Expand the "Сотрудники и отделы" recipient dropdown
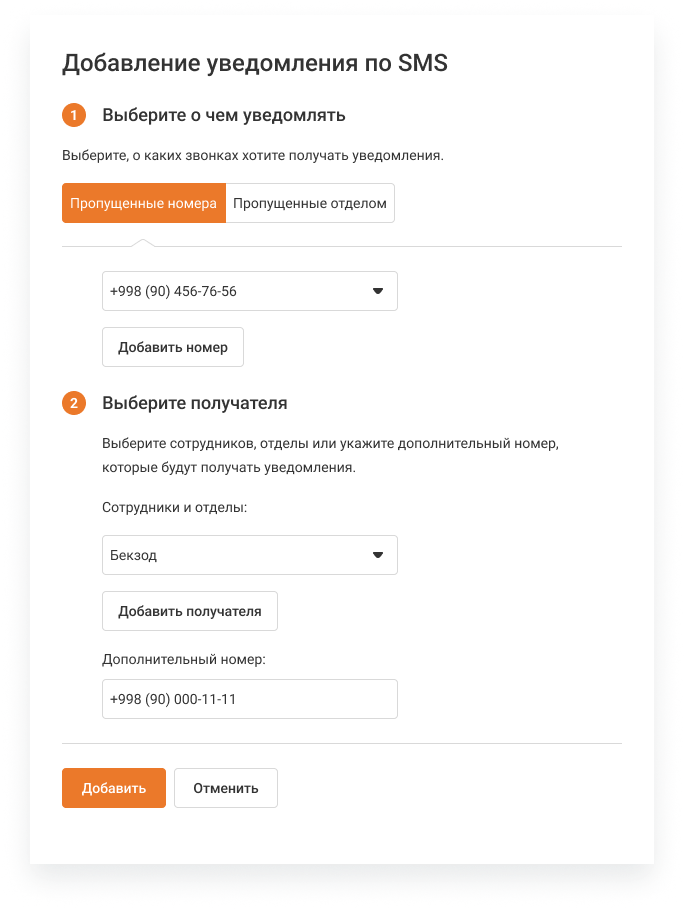This screenshot has height=909, width=684. pyautogui.click(x=240, y=555)
